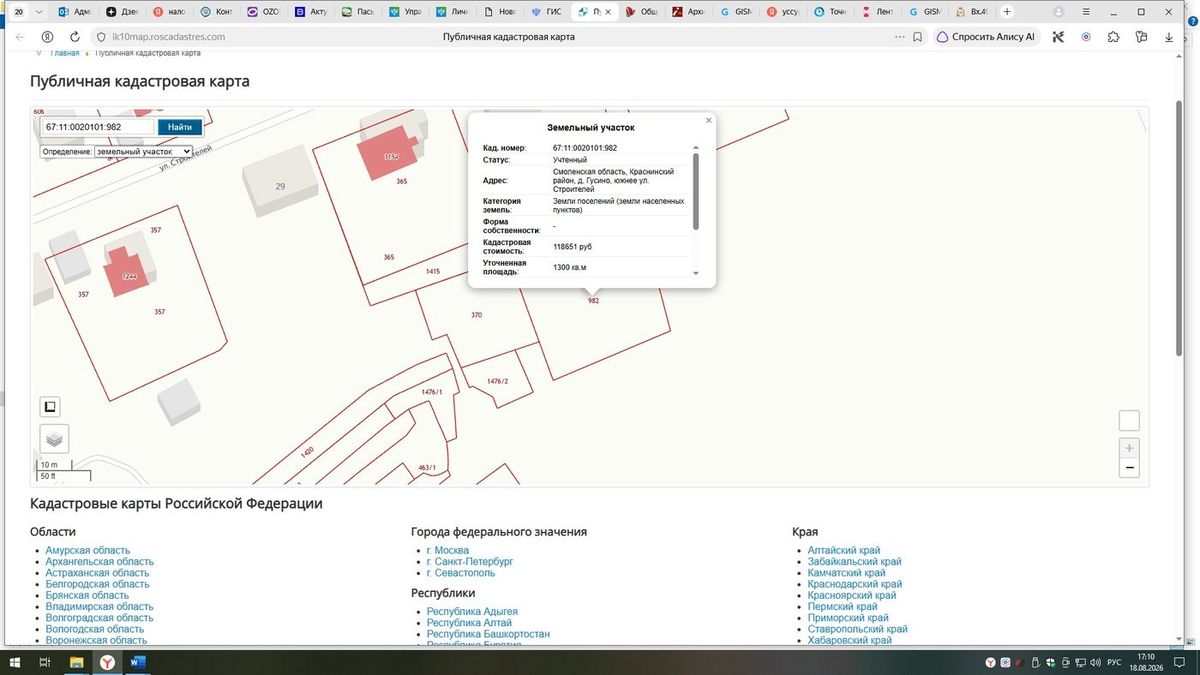This screenshot has height=675, width=1200.
Task: Open г. Москва link
Action: 447,550
